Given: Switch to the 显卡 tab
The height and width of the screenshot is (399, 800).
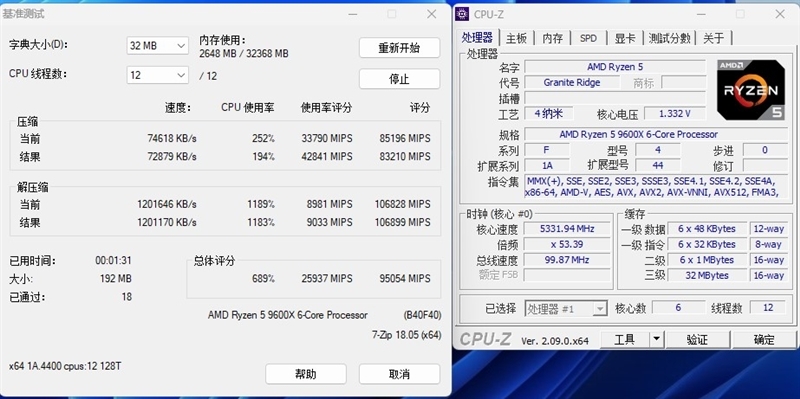Looking at the screenshot, I should [624, 38].
